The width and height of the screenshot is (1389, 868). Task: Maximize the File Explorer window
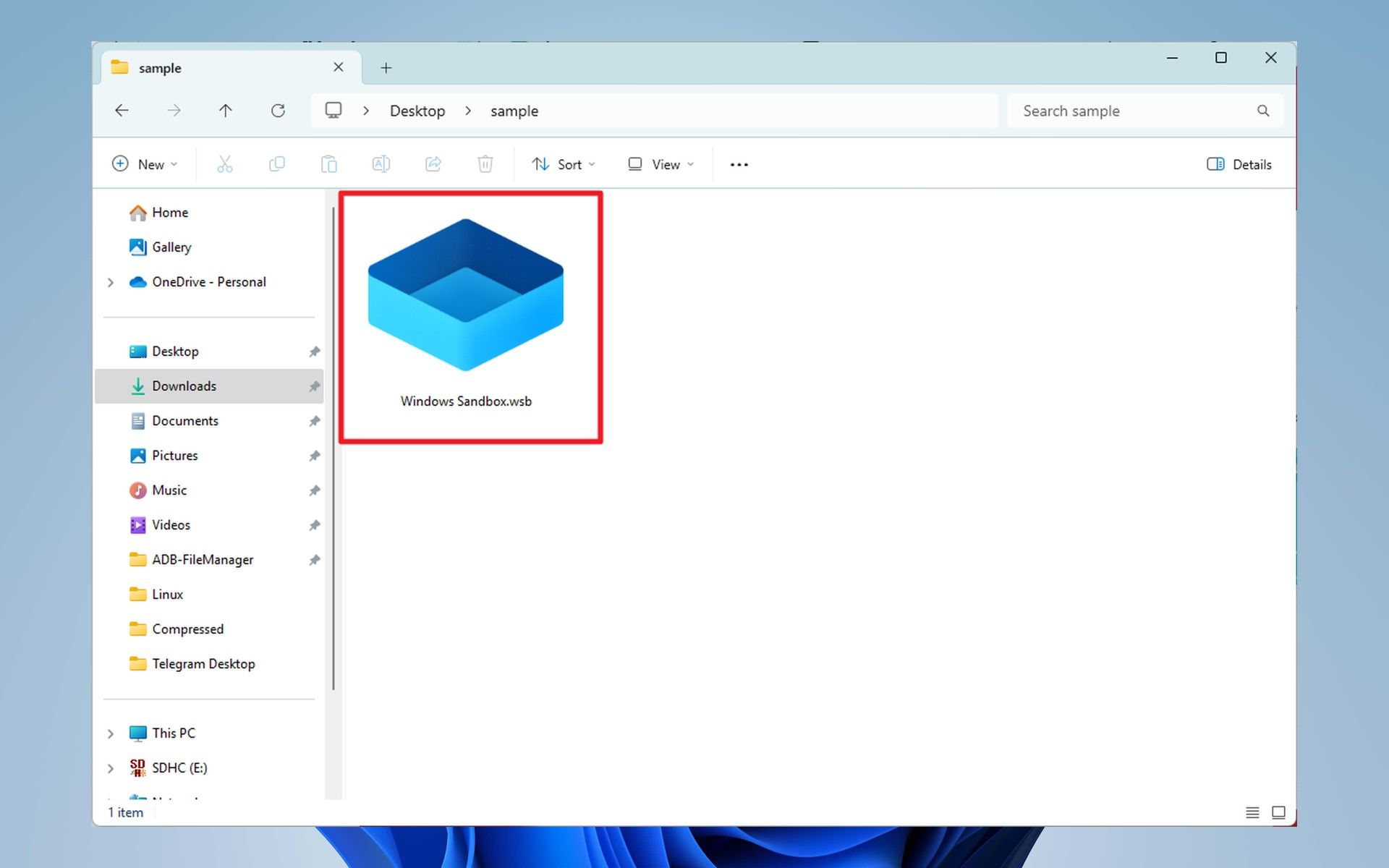[x=1221, y=58]
